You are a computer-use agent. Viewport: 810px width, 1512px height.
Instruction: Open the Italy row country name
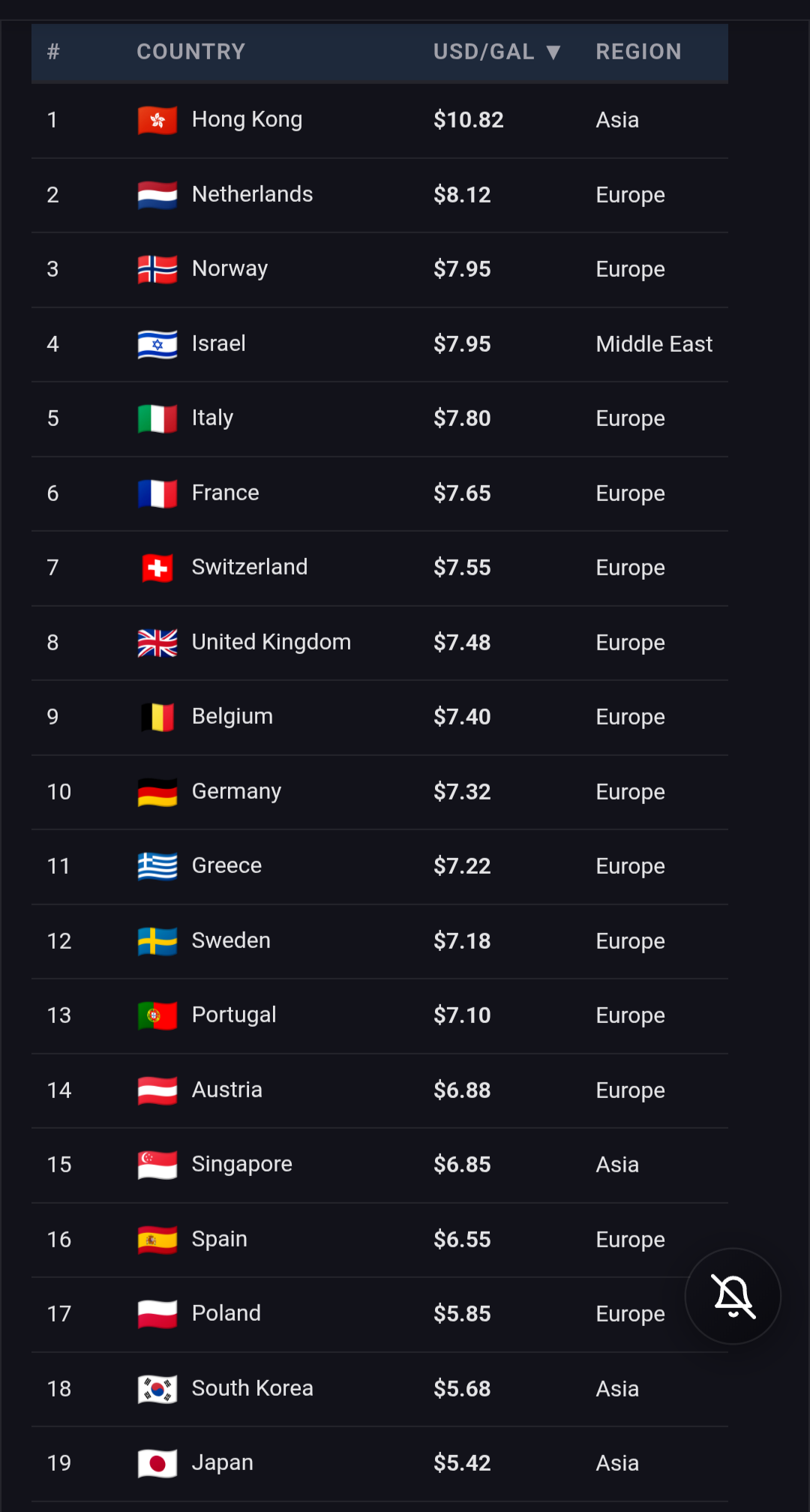(x=212, y=418)
